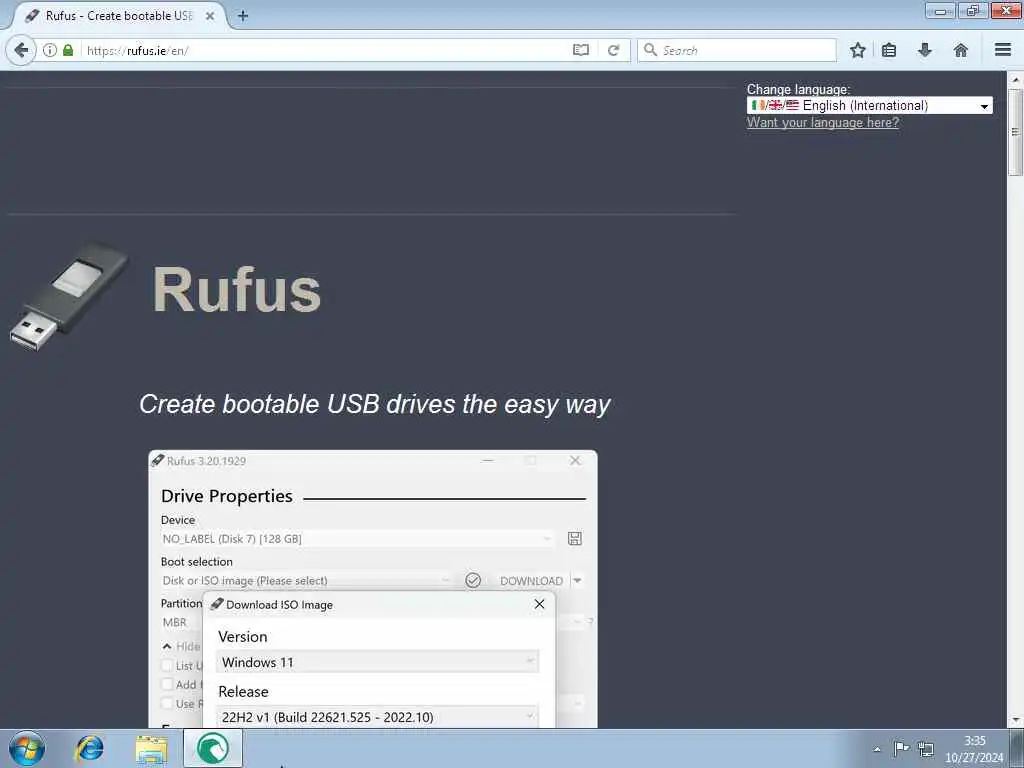The height and width of the screenshot is (768, 1024).
Task: Open a new tab with plus button
Action: pyautogui.click(x=243, y=16)
